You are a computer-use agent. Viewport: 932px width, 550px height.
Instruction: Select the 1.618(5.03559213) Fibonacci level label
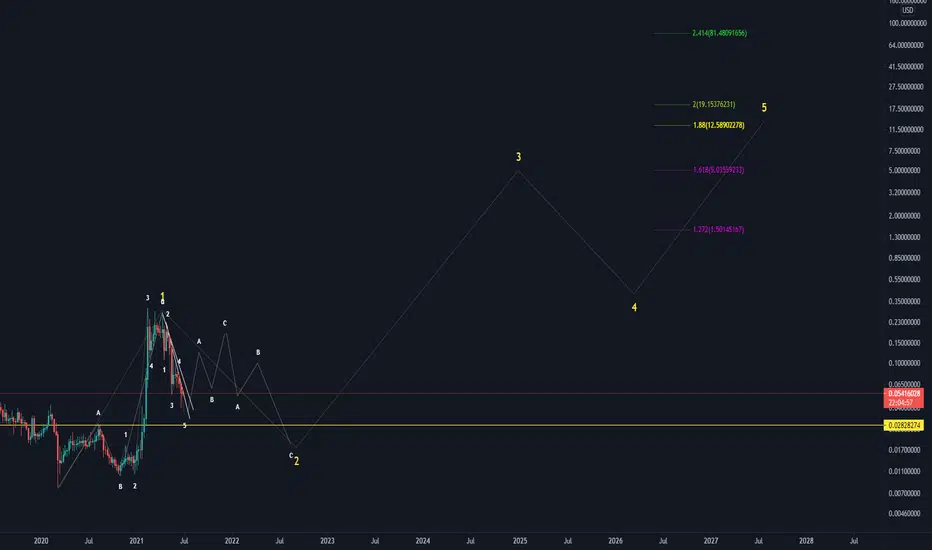(719, 170)
